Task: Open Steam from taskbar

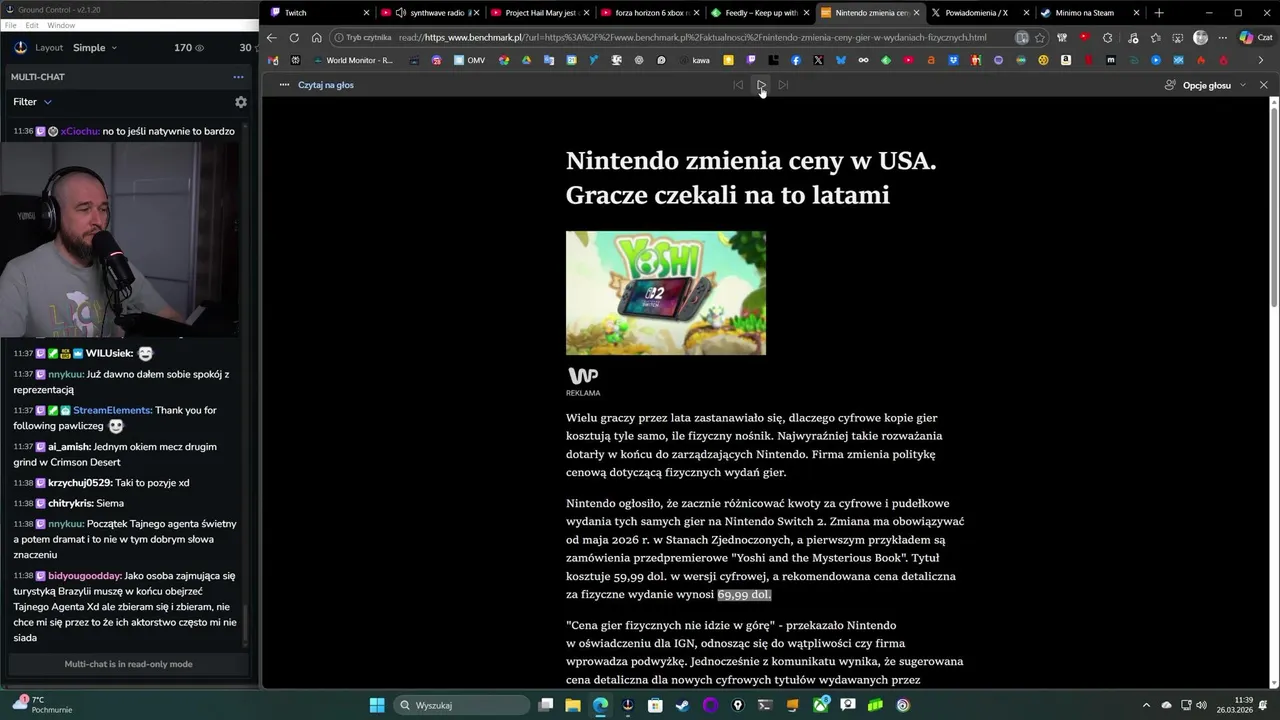Action: (682, 705)
